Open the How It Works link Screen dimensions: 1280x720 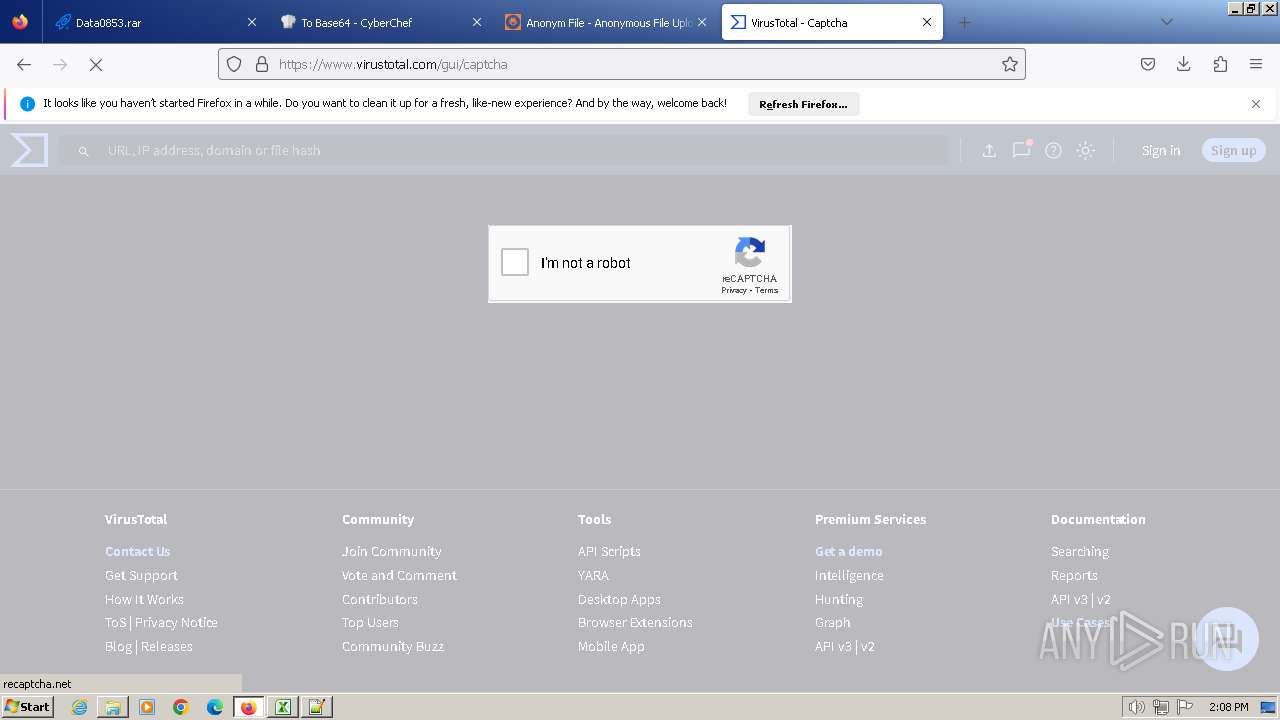(144, 599)
